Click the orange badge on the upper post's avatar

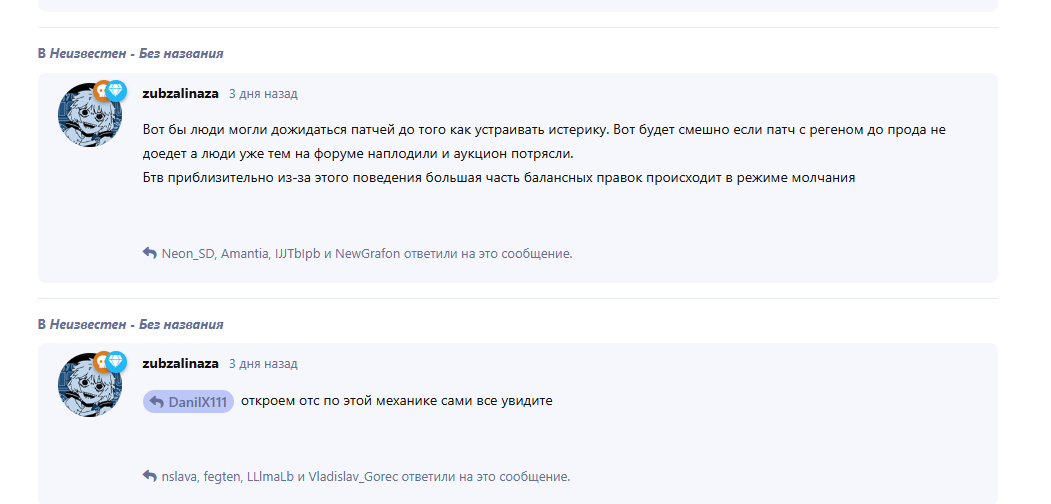click(101, 91)
